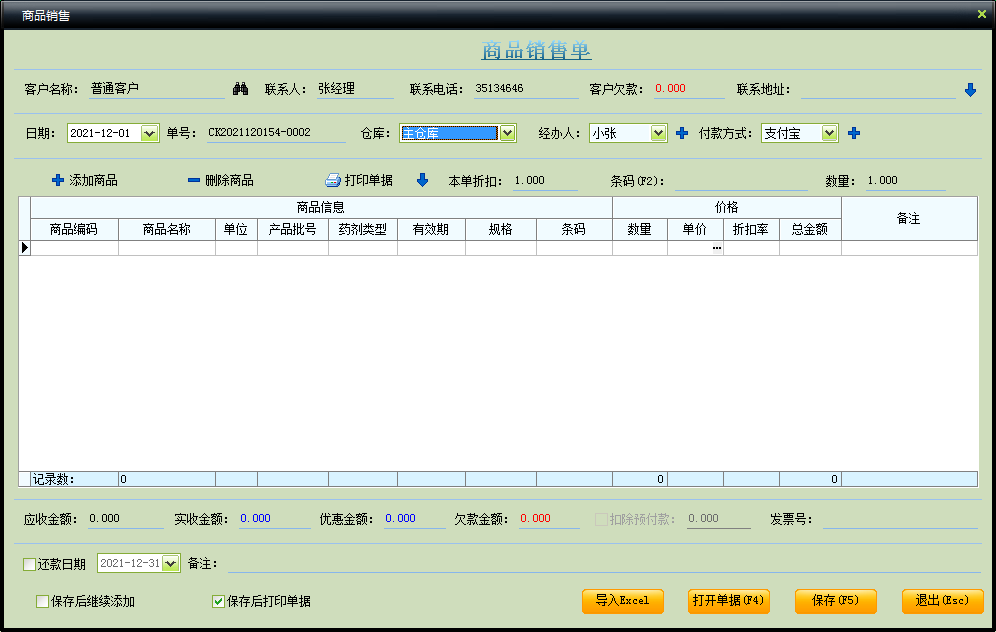Close the 商品销售 window

tap(981, 14)
